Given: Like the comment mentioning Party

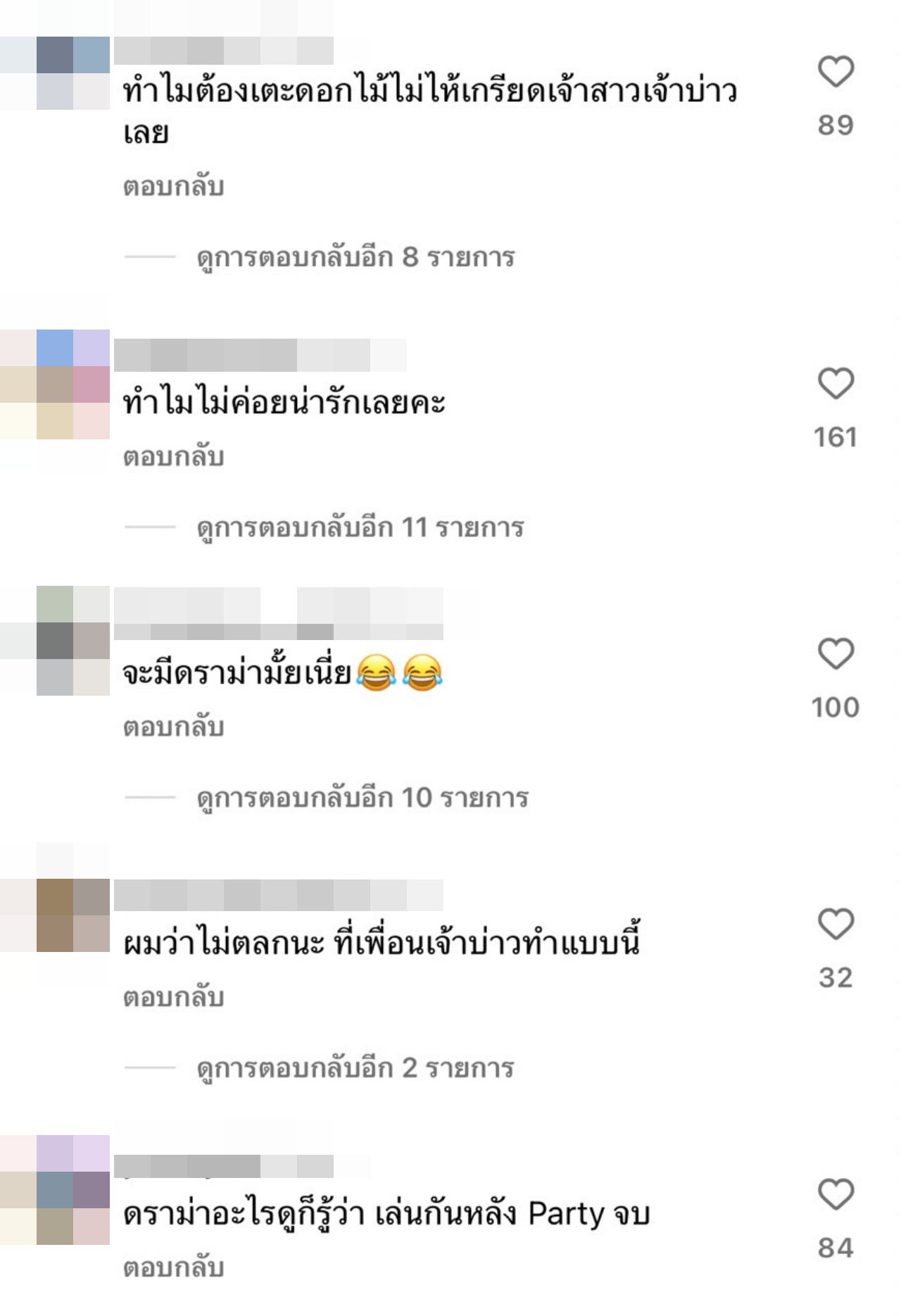Looking at the screenshot, I should (836, 1195).
